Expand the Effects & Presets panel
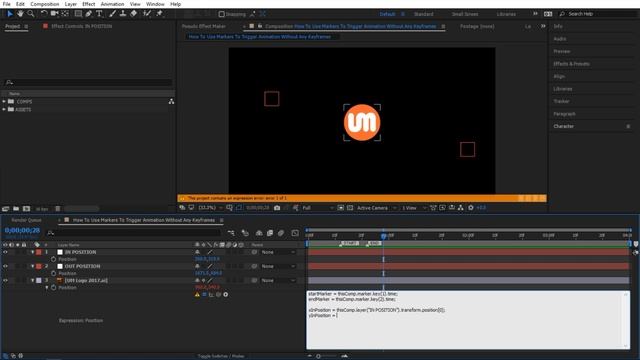The width and height of the screenshot is (640, 360). coord(571,64)
